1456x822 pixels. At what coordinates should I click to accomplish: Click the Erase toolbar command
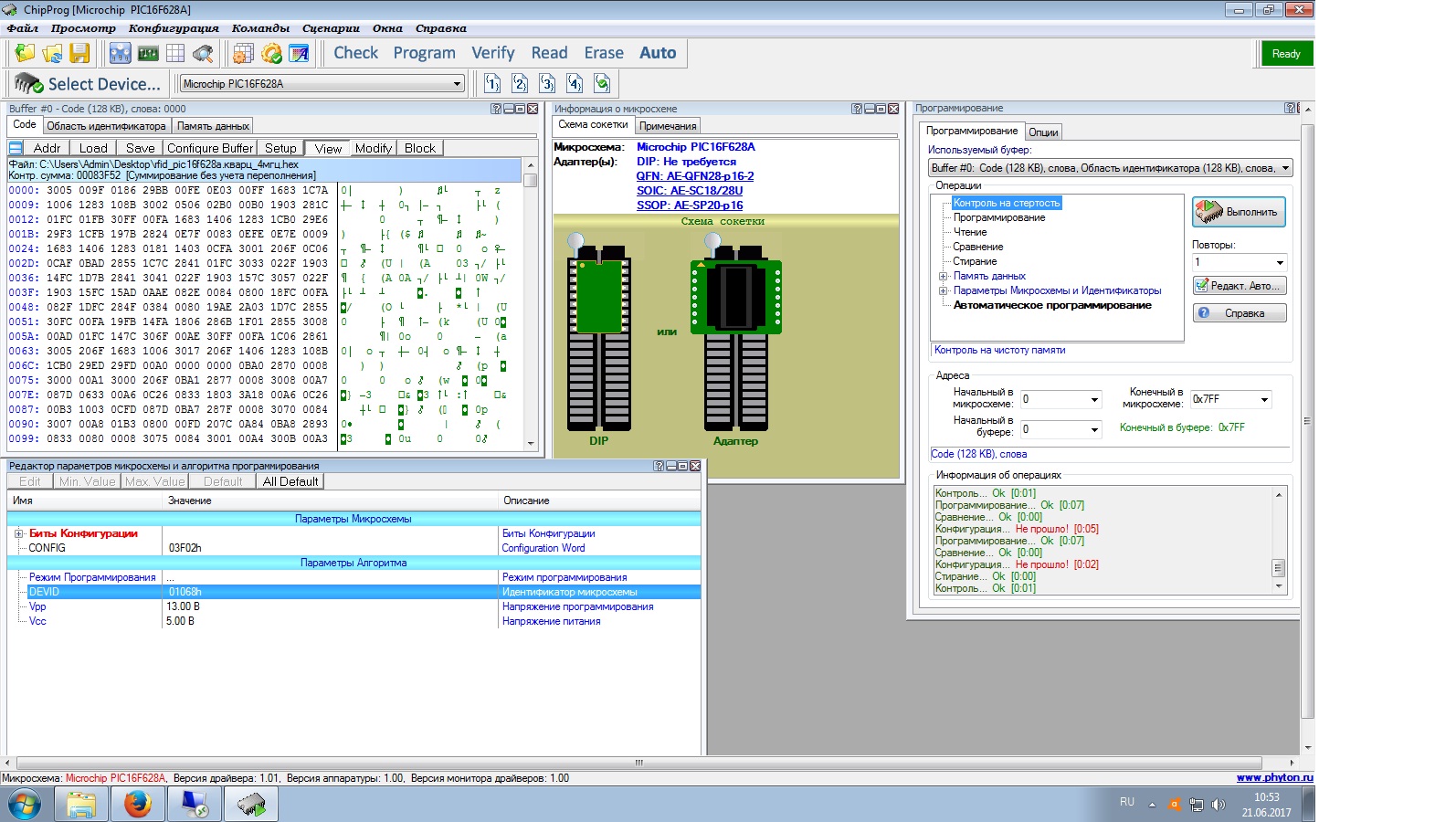pyautogui.click(x=604, y=53)
